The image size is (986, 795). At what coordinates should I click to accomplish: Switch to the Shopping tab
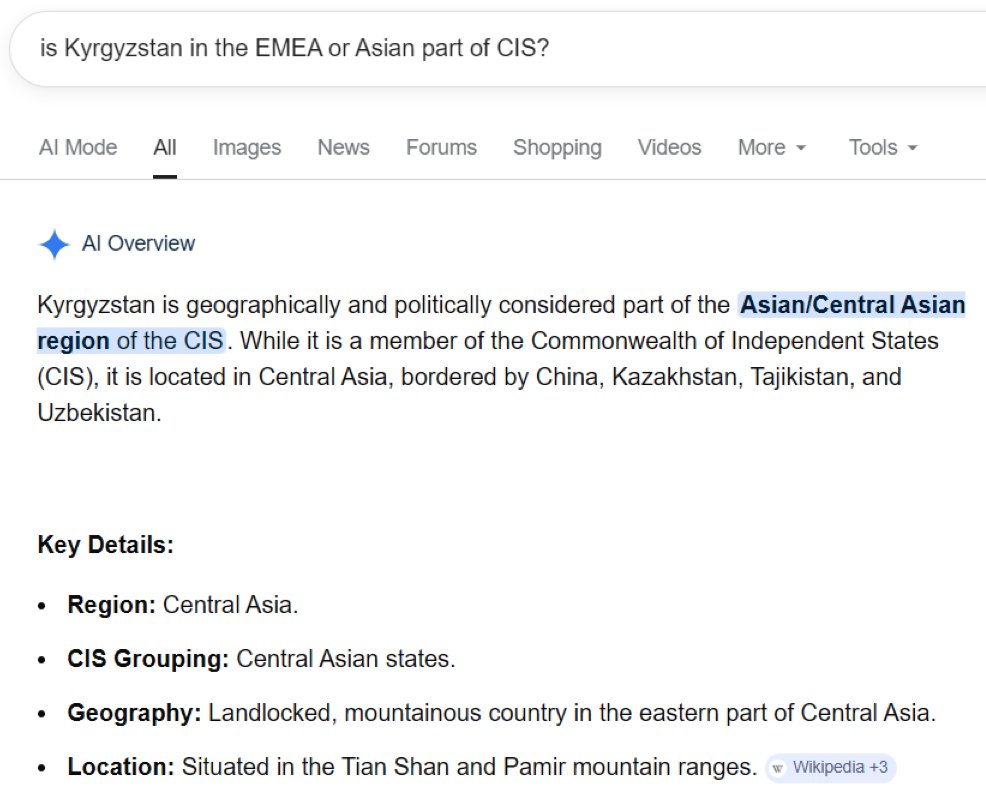pyautogui.click(x=557, y=147)
